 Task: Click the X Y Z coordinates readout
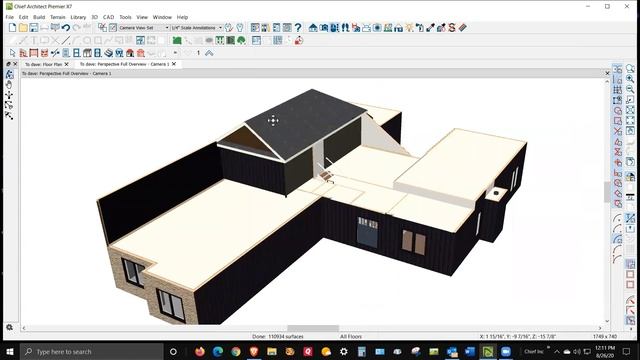(x=518, y=337)
